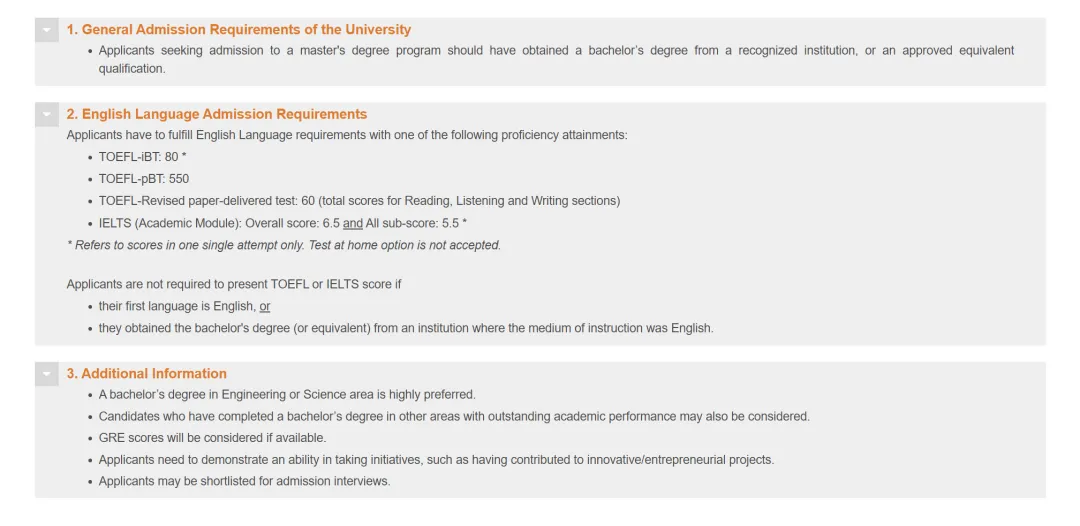Click the italic single attempt footnote

[x=284, y=245]
